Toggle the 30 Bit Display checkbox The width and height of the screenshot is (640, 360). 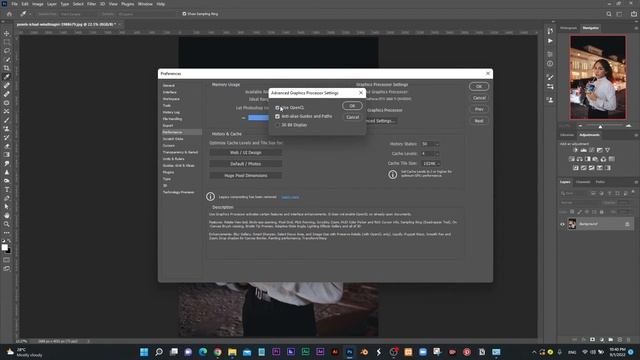coord(278,125)
